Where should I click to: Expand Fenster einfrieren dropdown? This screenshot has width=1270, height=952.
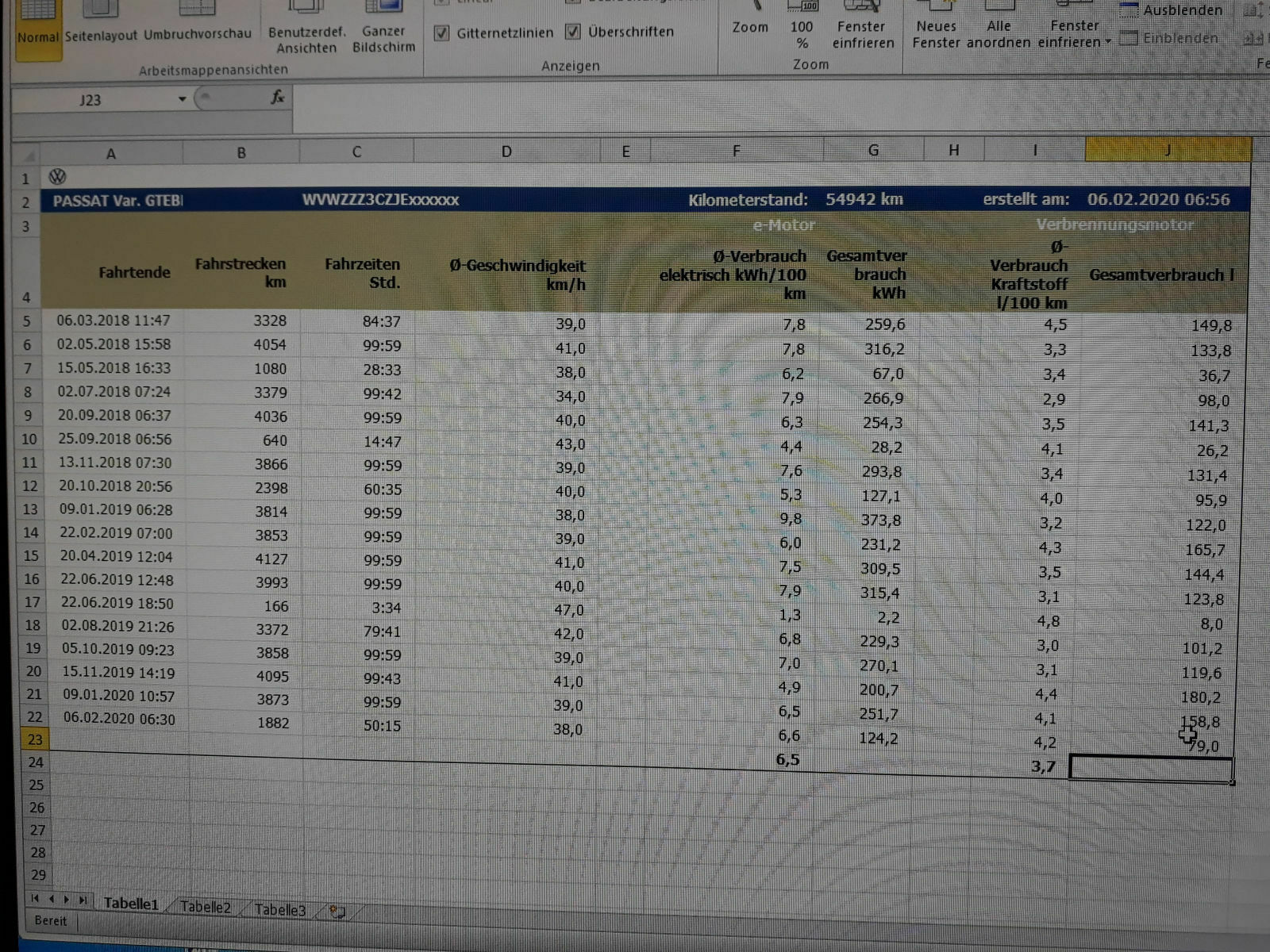[x=1074, y=33]
